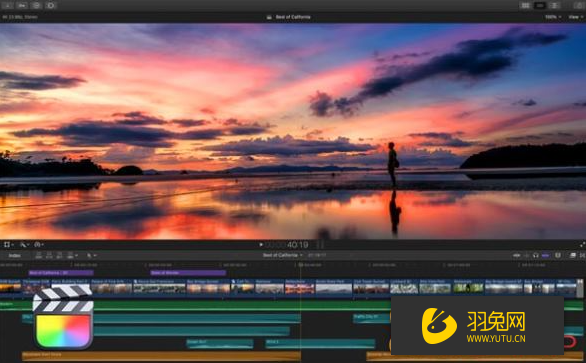Open the Clip Appearance options
The height and width of the screenshot is (363, 586).
[x=558, y=256]
